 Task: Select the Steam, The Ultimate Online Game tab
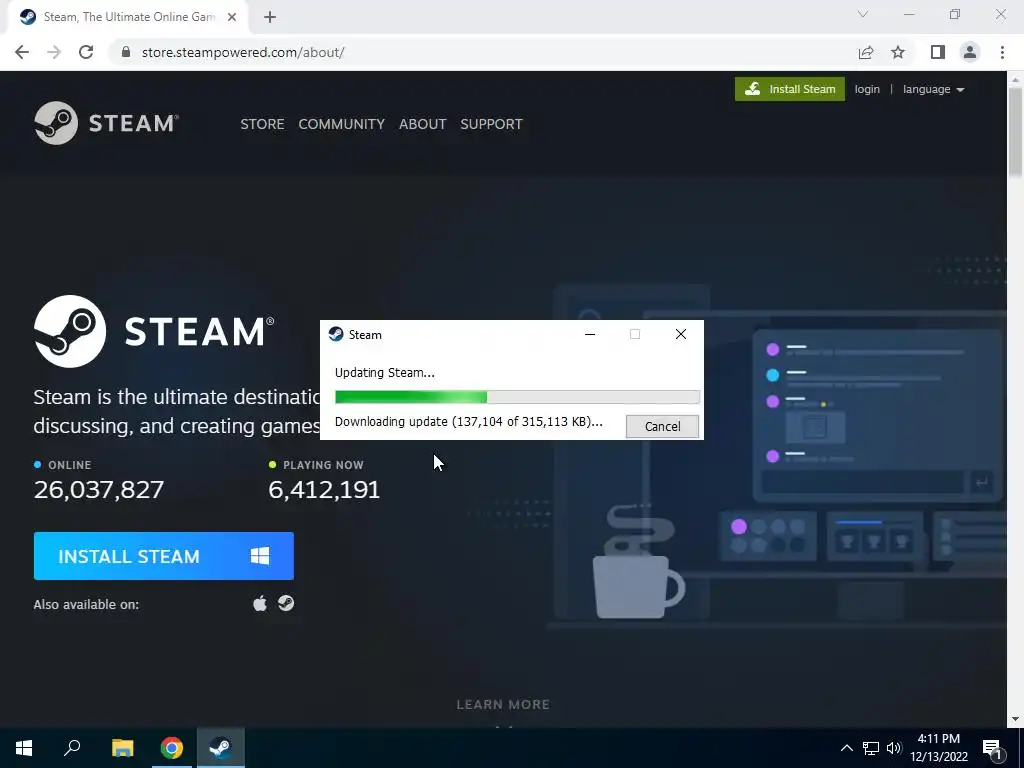pyautogui.click(x=127, y=18)
